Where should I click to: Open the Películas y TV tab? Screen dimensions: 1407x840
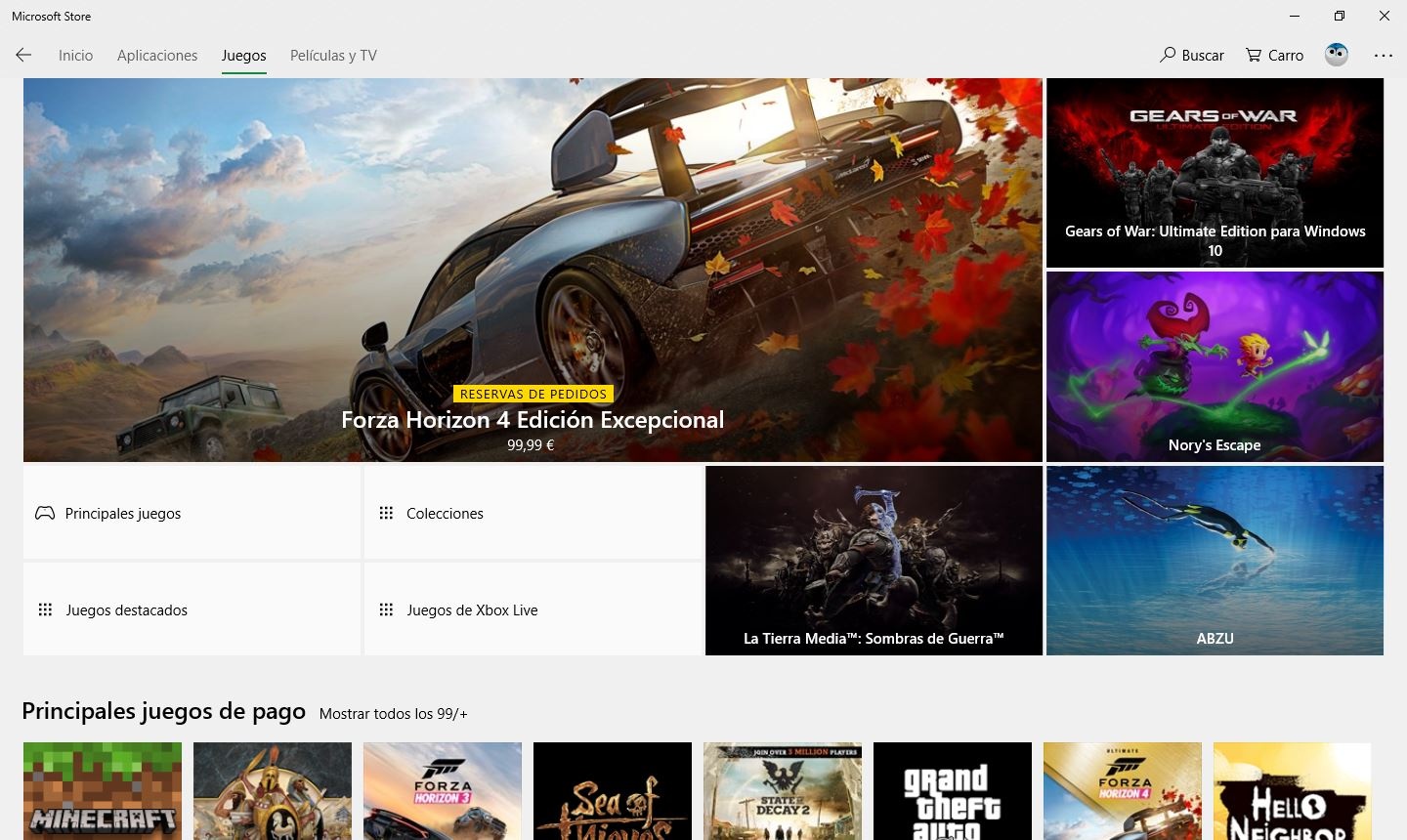click(333, 56)
